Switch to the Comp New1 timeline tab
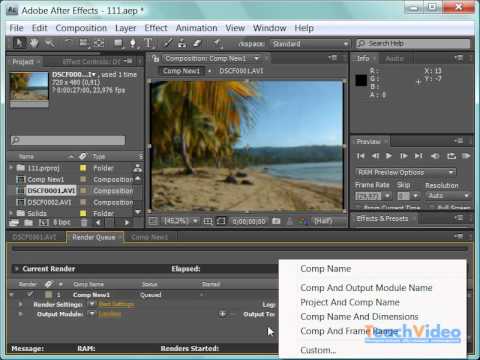 pos(149,237)
